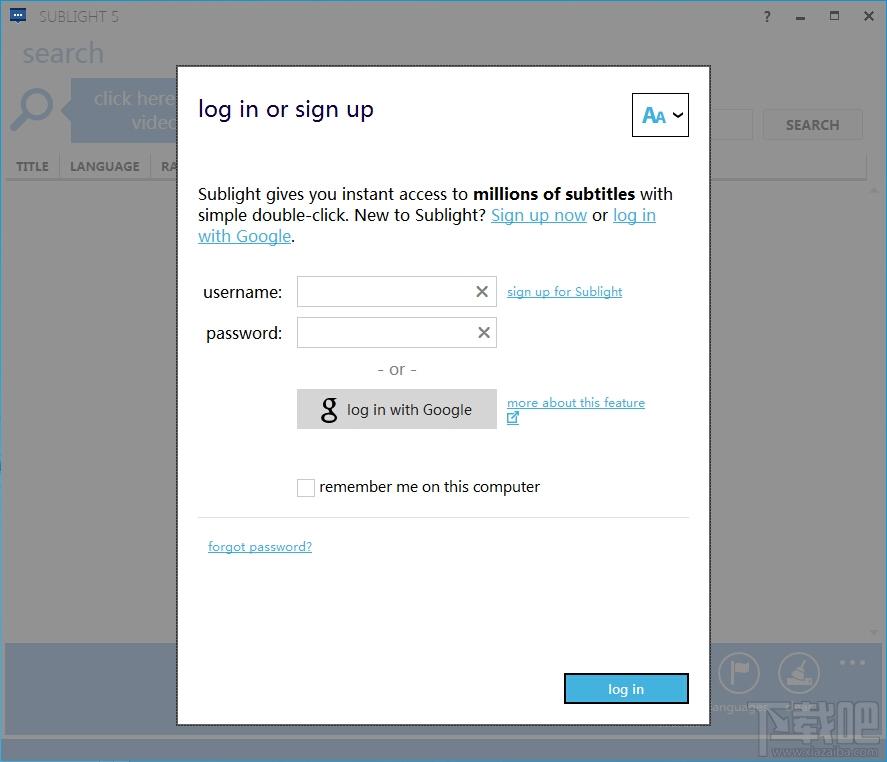Screen dimensions: 887x762
Task: Open the font size AA dropdown
Action: (x=660, y=115)
